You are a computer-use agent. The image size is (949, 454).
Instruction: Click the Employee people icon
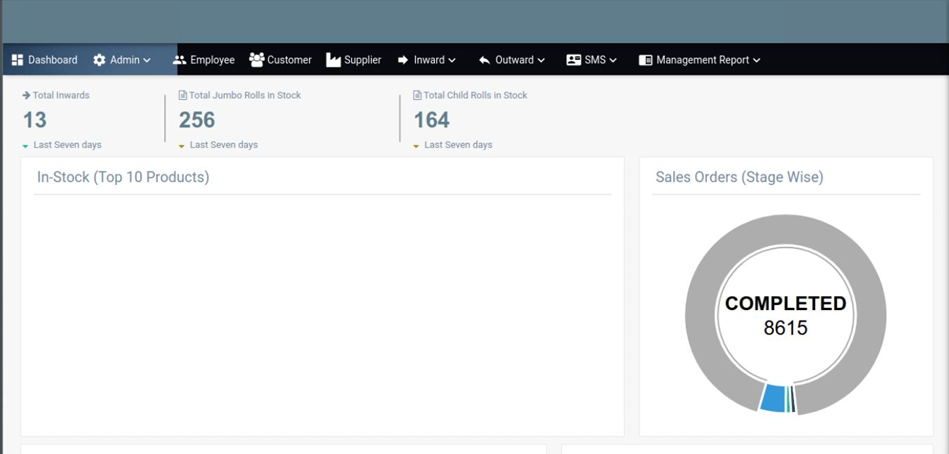click(x=180, y=60)
